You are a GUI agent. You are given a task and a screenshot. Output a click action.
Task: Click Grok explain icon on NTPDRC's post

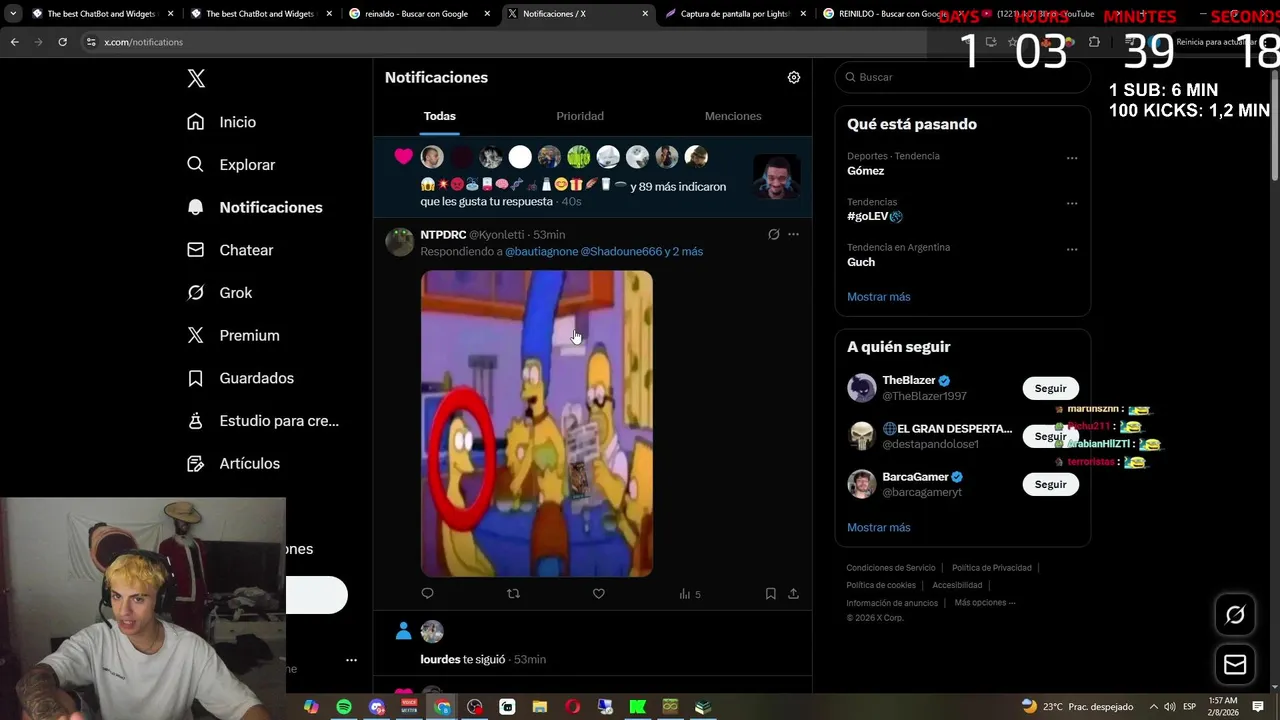[x=773, y=234]
